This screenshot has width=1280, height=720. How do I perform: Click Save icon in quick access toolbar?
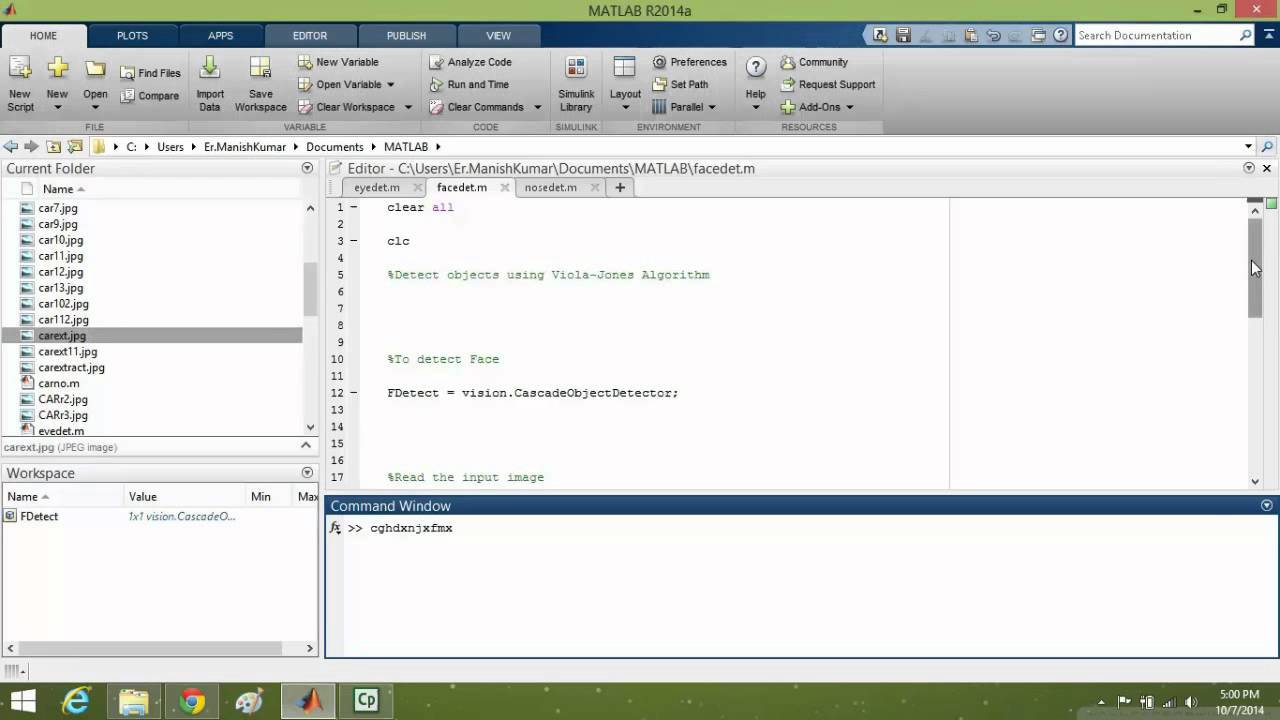(x=903, y=35)
